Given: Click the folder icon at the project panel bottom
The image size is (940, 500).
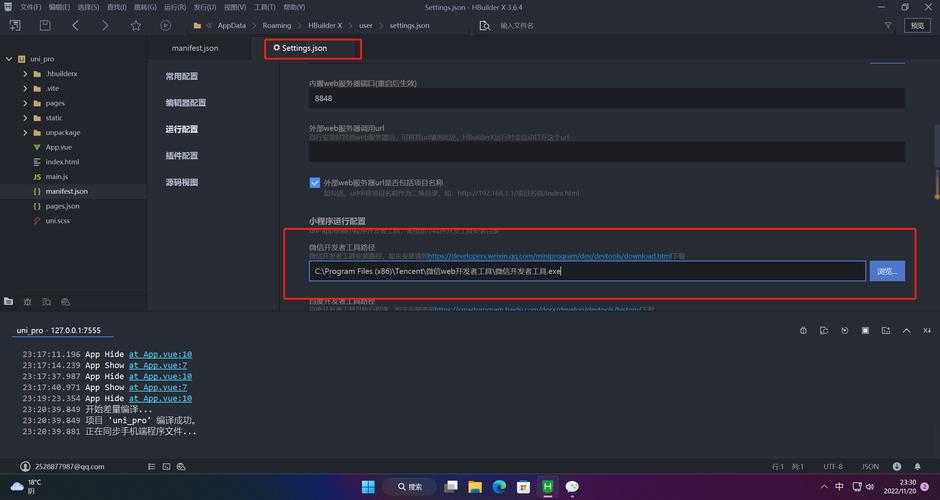Looking at the screenshot, I should [x=8, y=302].
